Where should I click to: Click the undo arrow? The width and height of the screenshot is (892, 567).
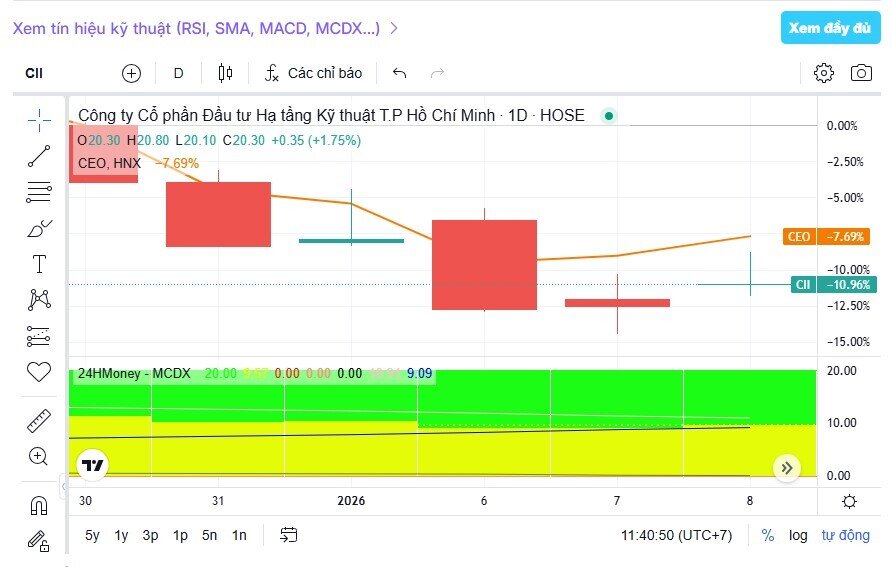[399, 73]
